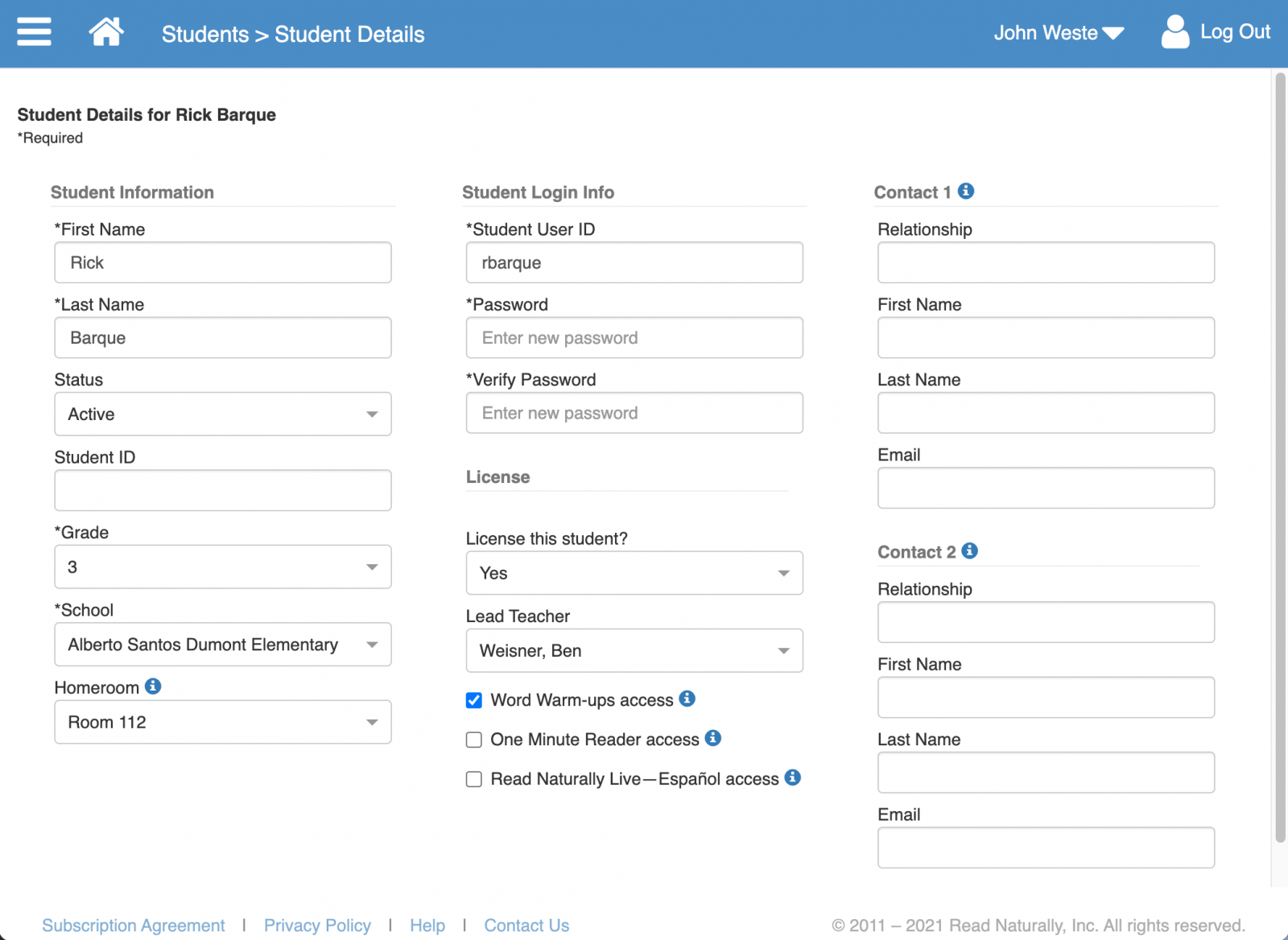Open the Lead Teacher dropdown
Screen dimensions: 1288x940
click(x=634, y=650)
